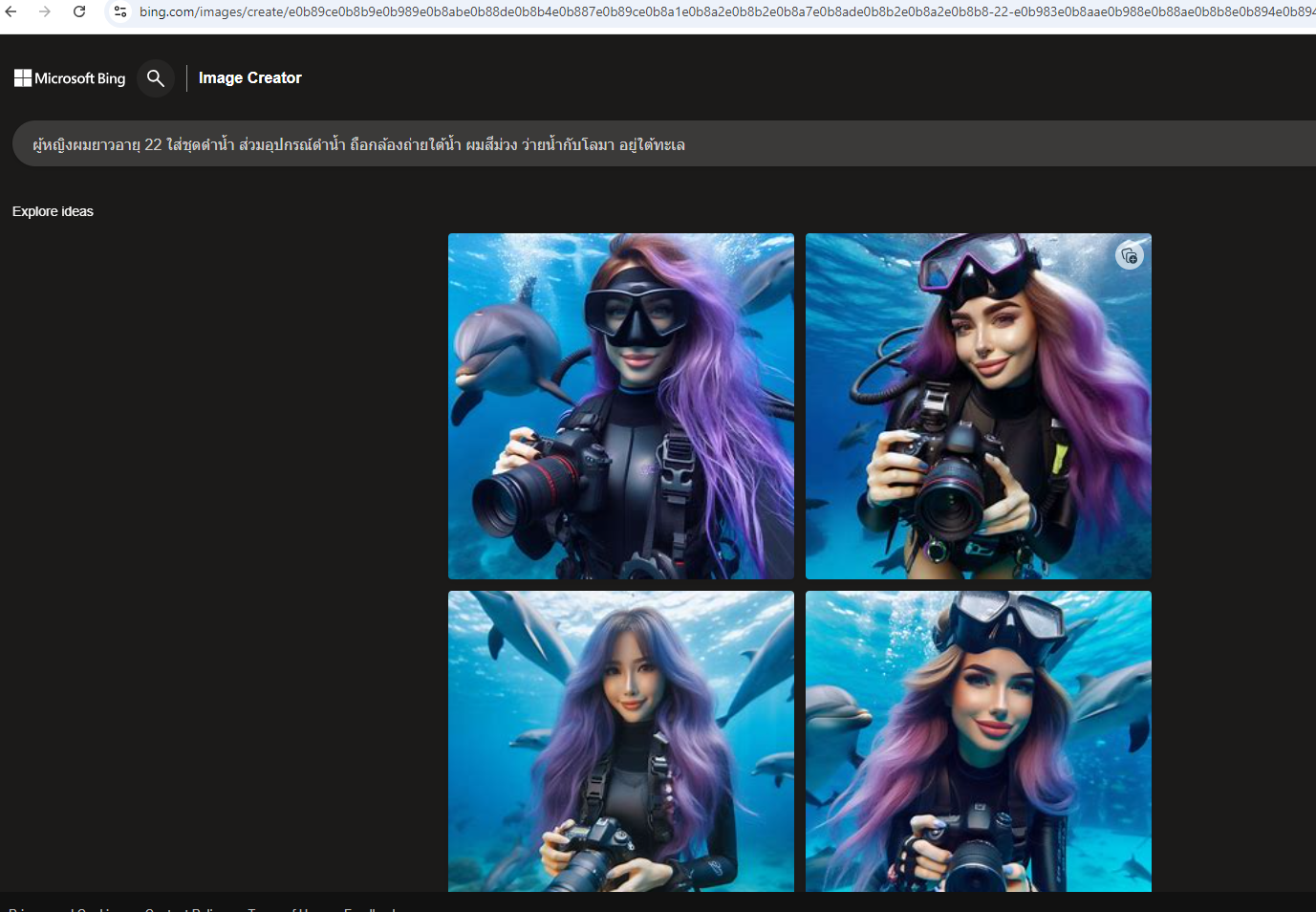The image size is (1316, 912).
Task: Reload the current page
Action: [79, 11]
